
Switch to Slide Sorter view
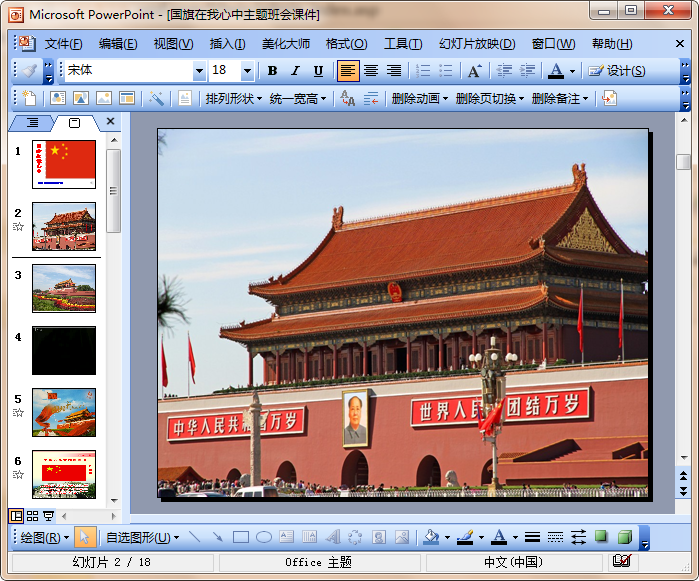pyautogui.click(x=33, y=516)
